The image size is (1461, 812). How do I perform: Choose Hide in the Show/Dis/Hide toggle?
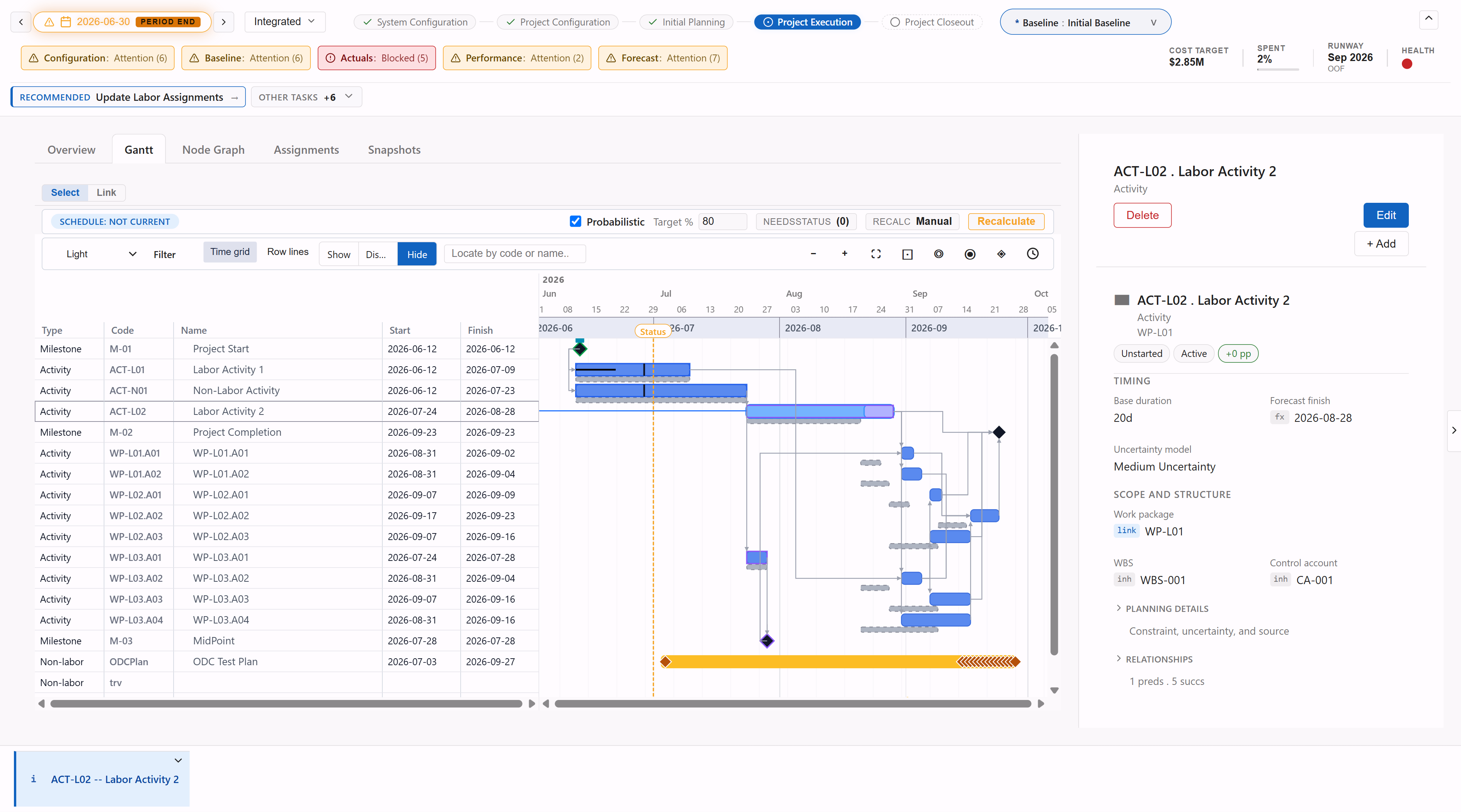pyautogui.click(x=417, y=254)
